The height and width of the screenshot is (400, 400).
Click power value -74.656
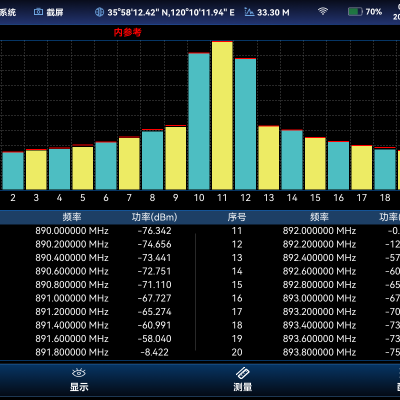pyautogui.click(x=155, y=244)
